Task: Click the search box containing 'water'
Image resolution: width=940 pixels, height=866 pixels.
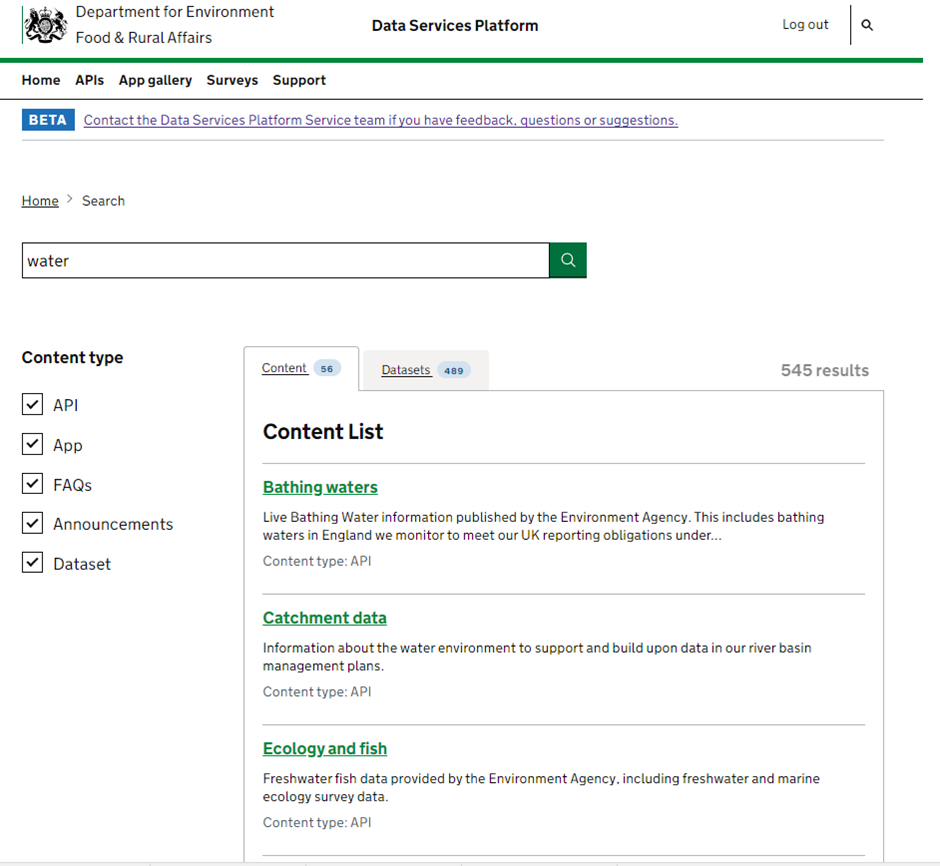Action: pyautogui.click(x=285, y=260)
